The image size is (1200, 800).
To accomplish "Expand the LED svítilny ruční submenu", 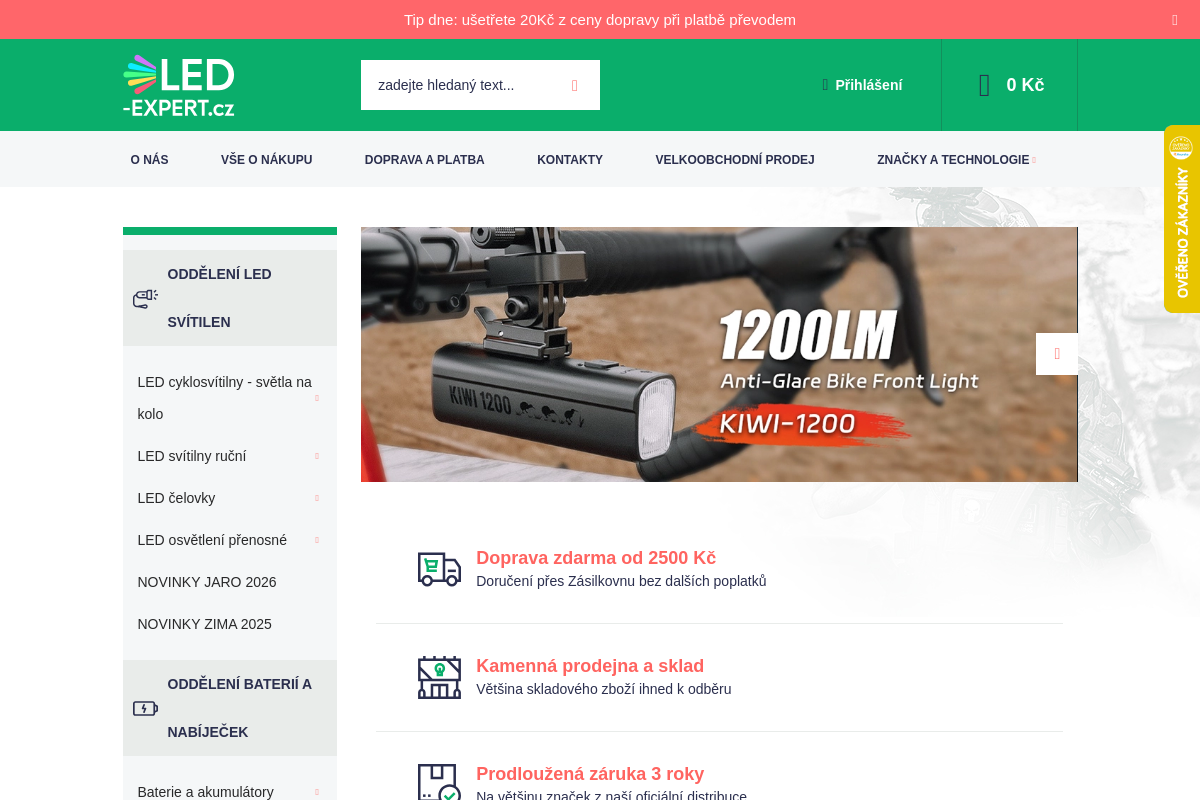I will (316, 455).
